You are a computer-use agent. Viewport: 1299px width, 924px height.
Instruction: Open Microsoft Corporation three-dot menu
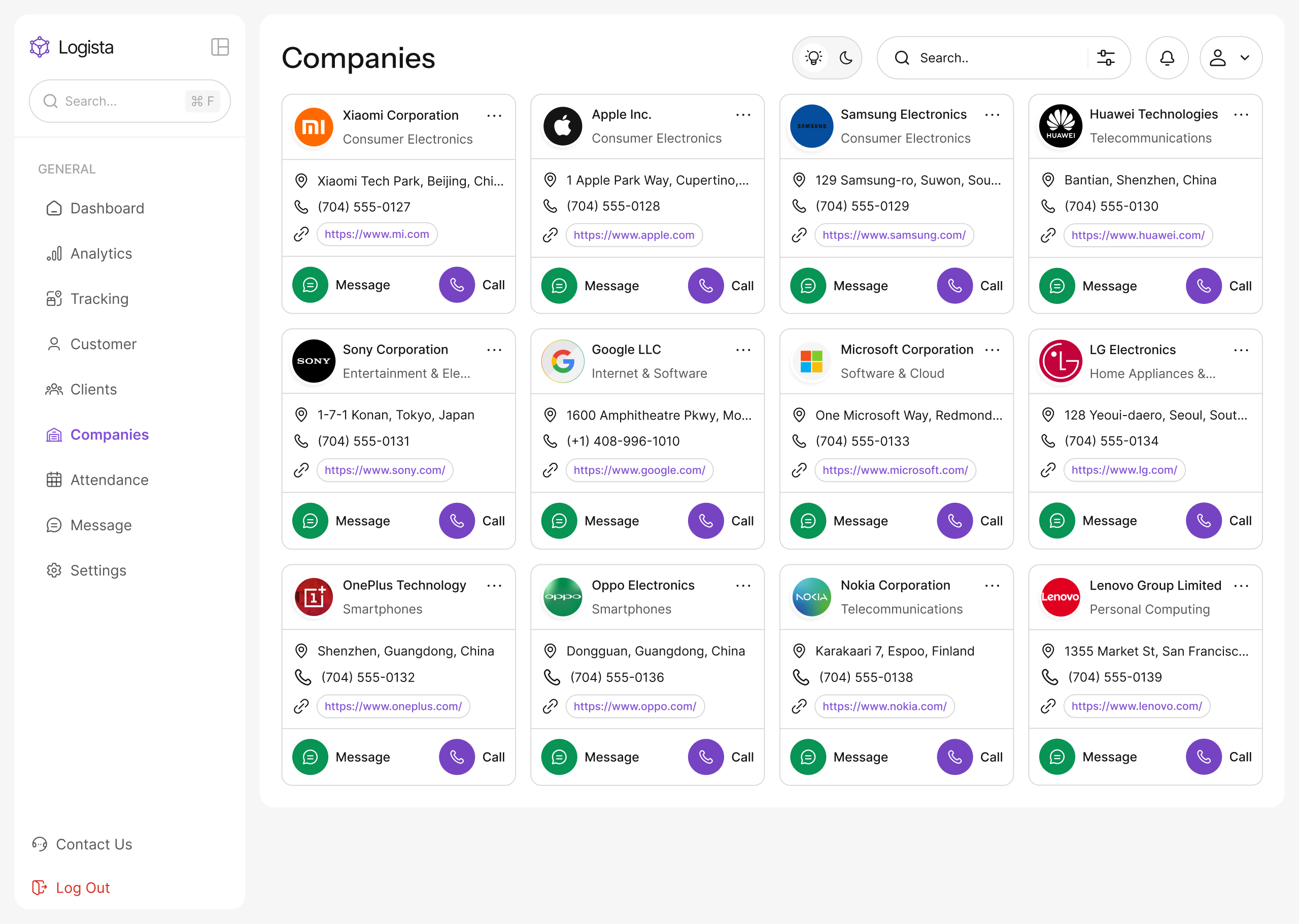point(993,350)
